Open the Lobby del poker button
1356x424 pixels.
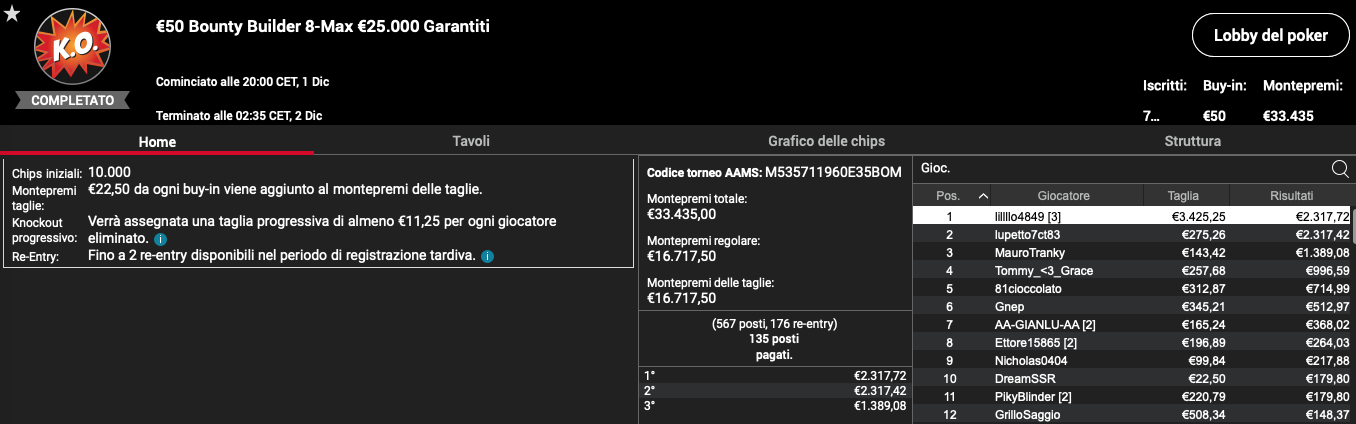[1270, 35]
